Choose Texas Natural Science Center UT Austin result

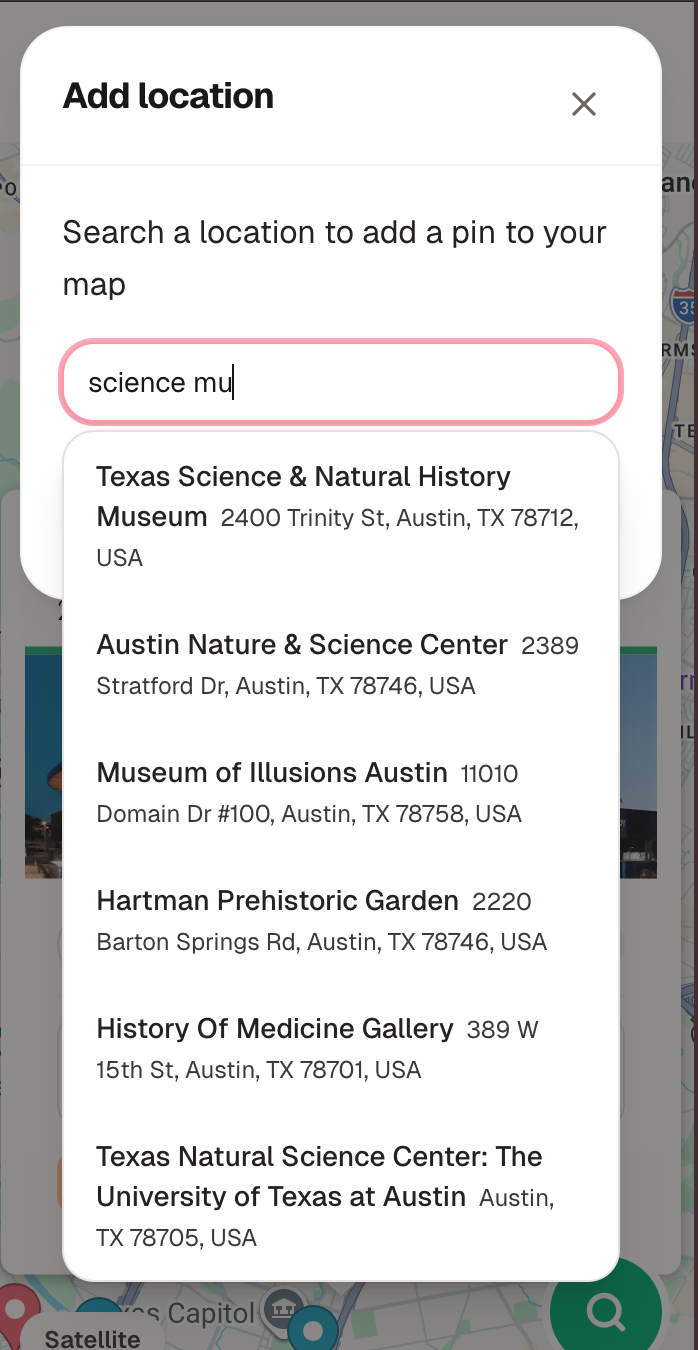(x=340, y=1195)
